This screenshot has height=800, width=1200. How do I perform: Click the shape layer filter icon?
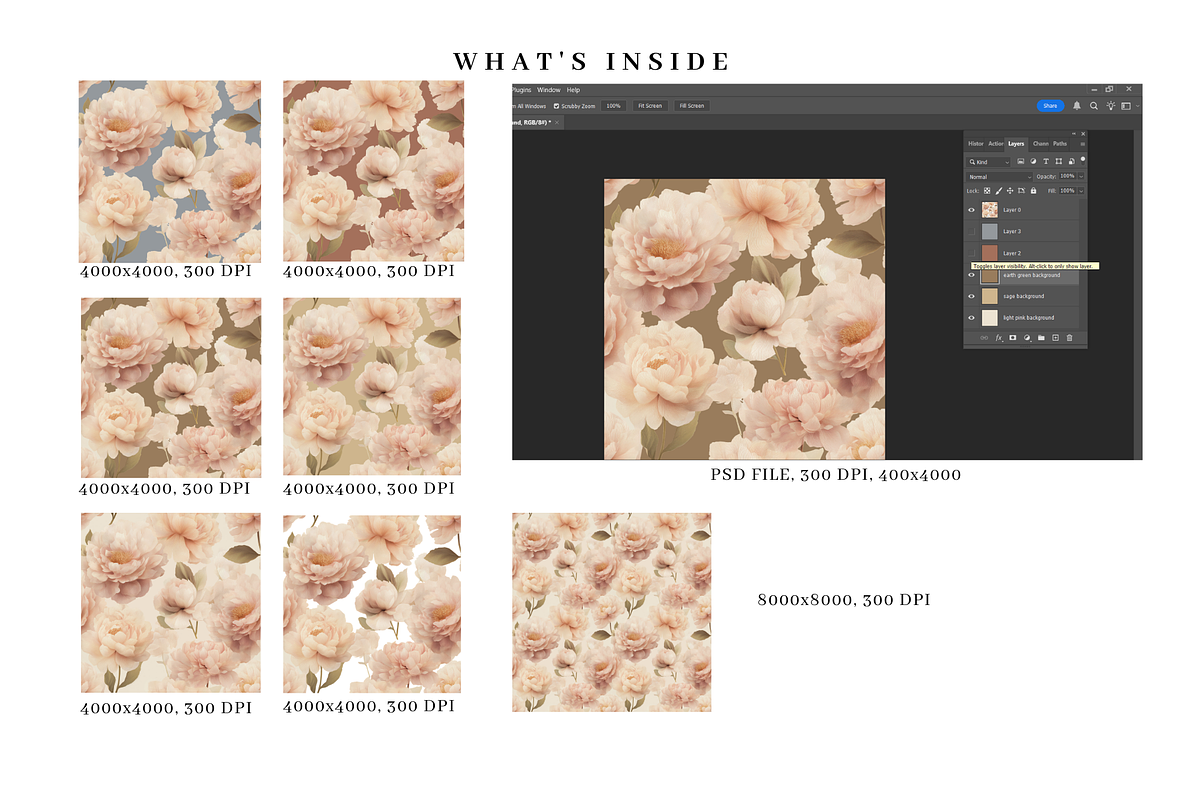[x=1059, y=161]
